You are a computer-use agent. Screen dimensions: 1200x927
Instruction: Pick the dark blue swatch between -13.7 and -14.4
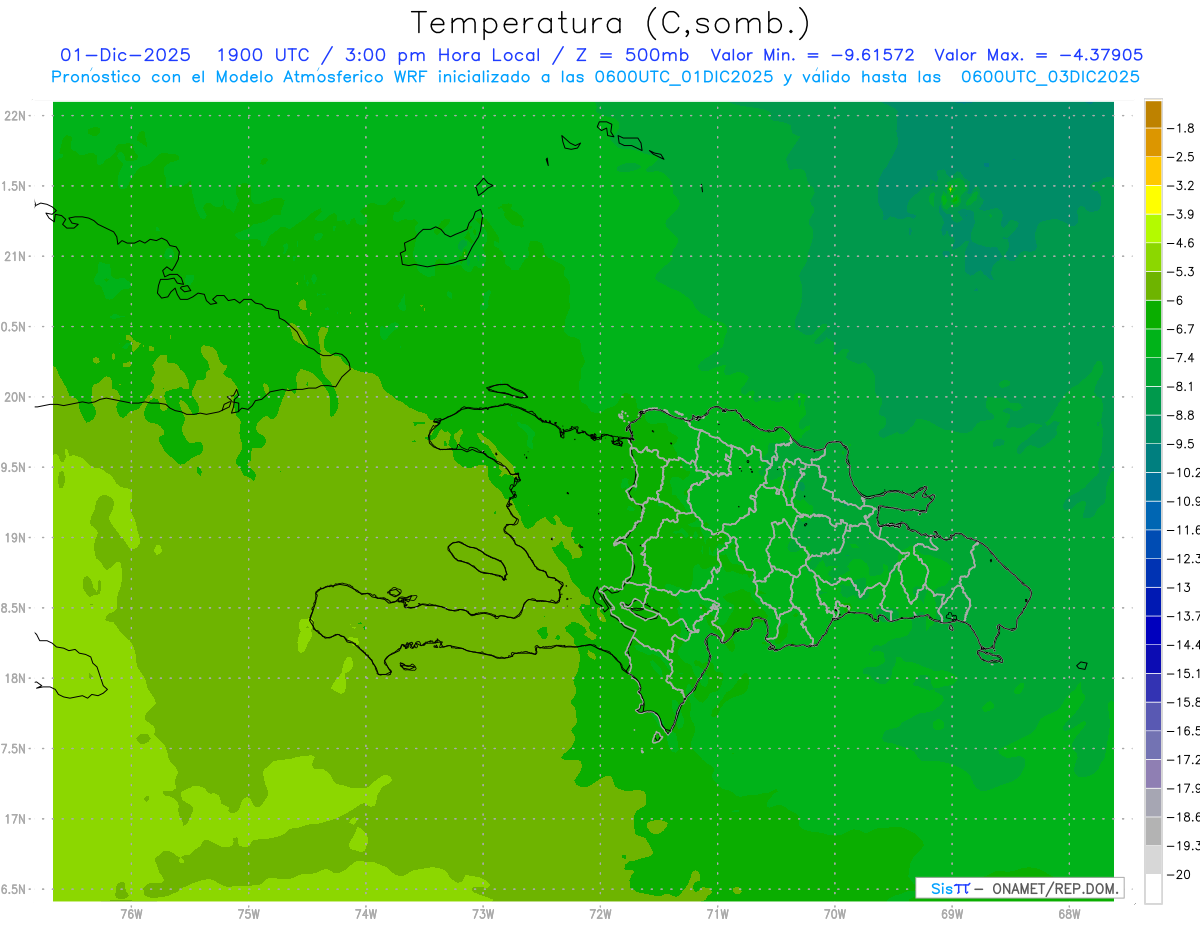(1153, 630)
